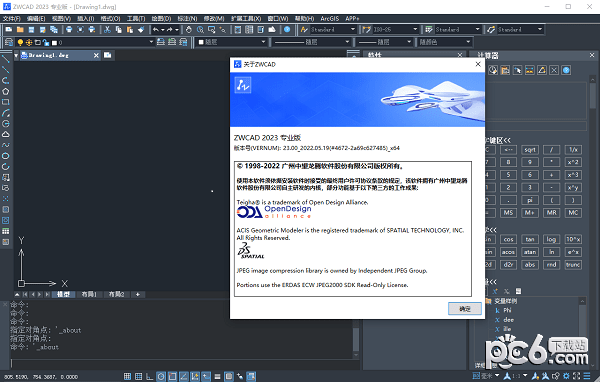The height and width of the screenshot is (382, 600).
Task: Open the color control dropdown
Action: click(x=263, y=42)
